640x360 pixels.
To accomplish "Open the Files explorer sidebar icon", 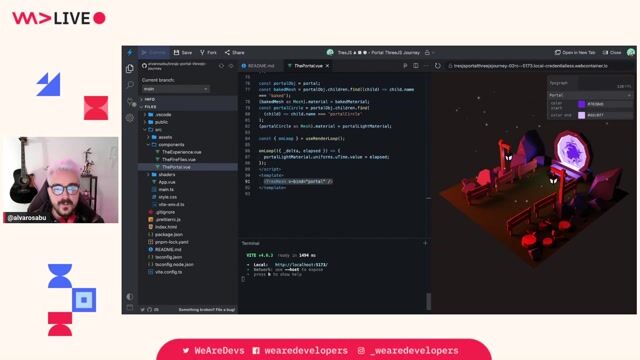I will tap(130, 69).
